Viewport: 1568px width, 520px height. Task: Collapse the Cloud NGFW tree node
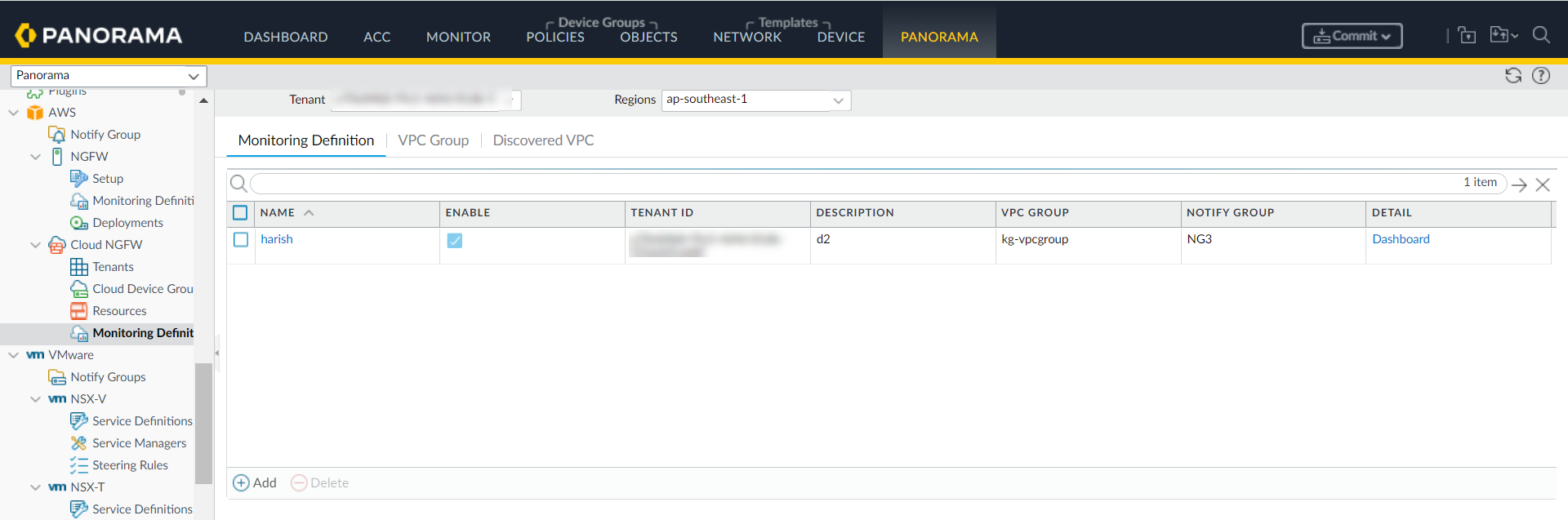35,245
